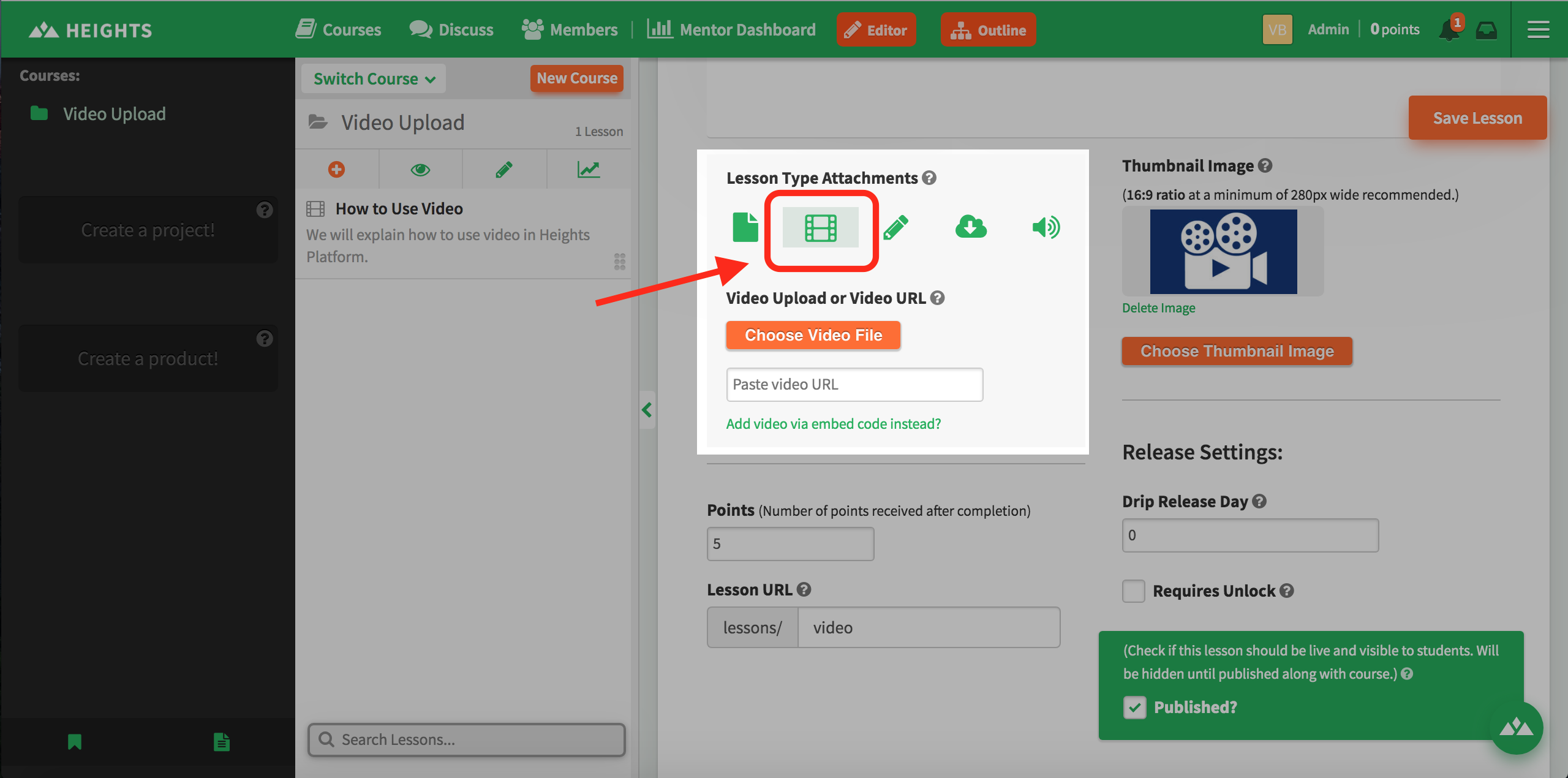Screen dimensions: 1568x778
Task: Toggle the Published checkbox
Action: tap(1135, 708)
